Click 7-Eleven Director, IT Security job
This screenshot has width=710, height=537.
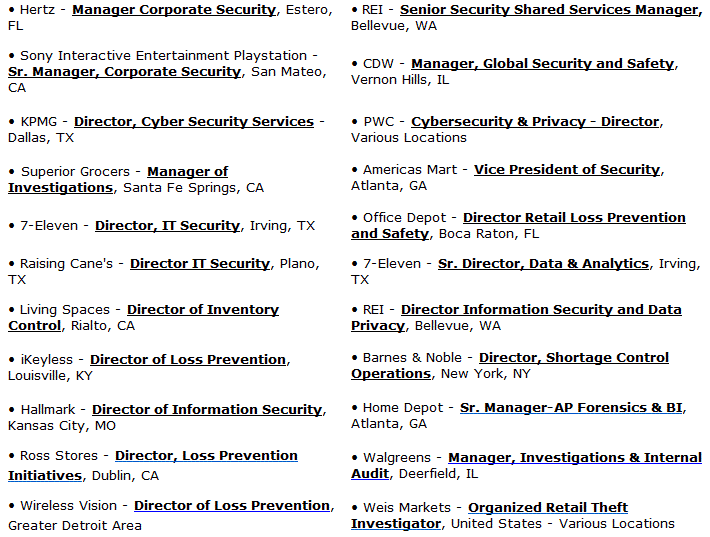coord(167,225)
